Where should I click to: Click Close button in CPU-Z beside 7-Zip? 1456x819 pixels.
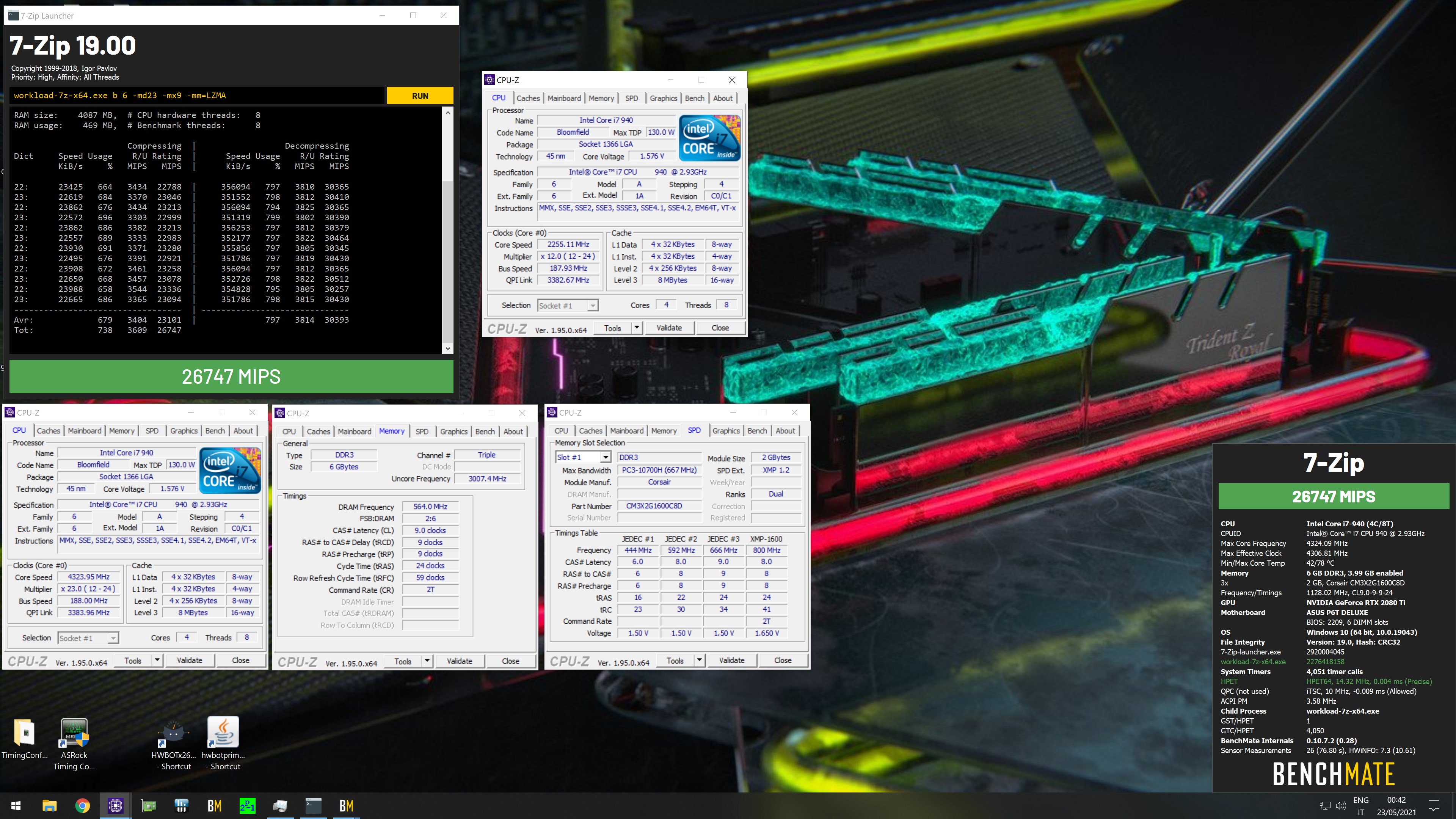coord(720,328)
